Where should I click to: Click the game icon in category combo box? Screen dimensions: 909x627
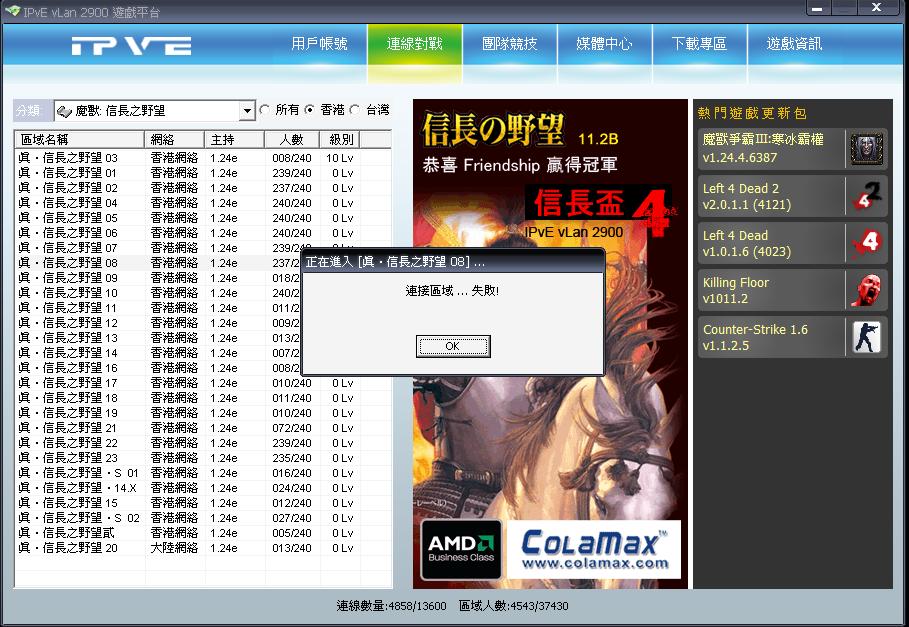64,111
